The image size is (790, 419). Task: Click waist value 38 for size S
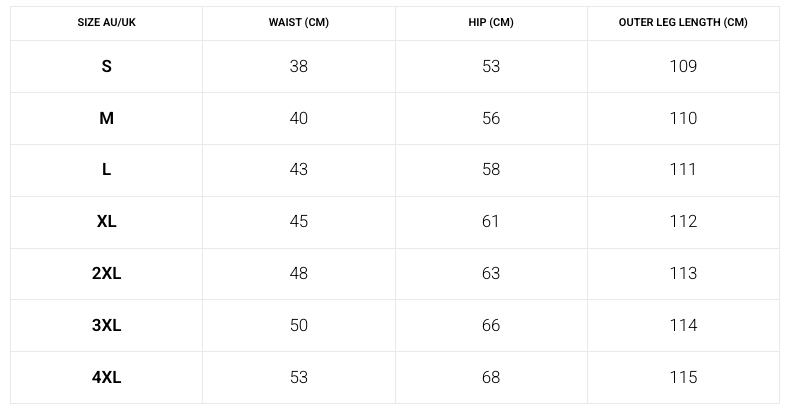click(x=298, y=66)
